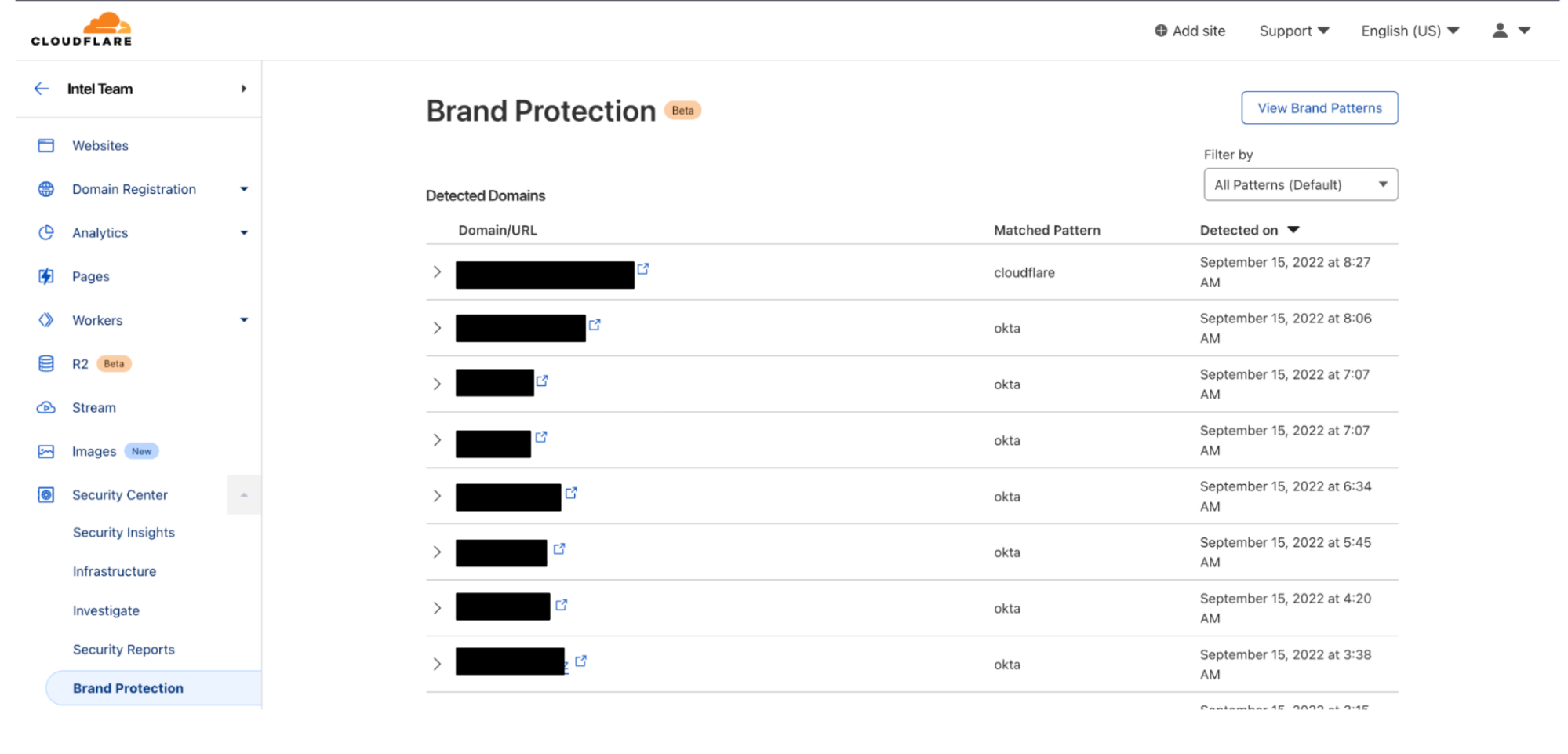Screen dimensions: 1568x754
Task: Open external link for the cloudflare-matched domain
Action: [643, 268]
